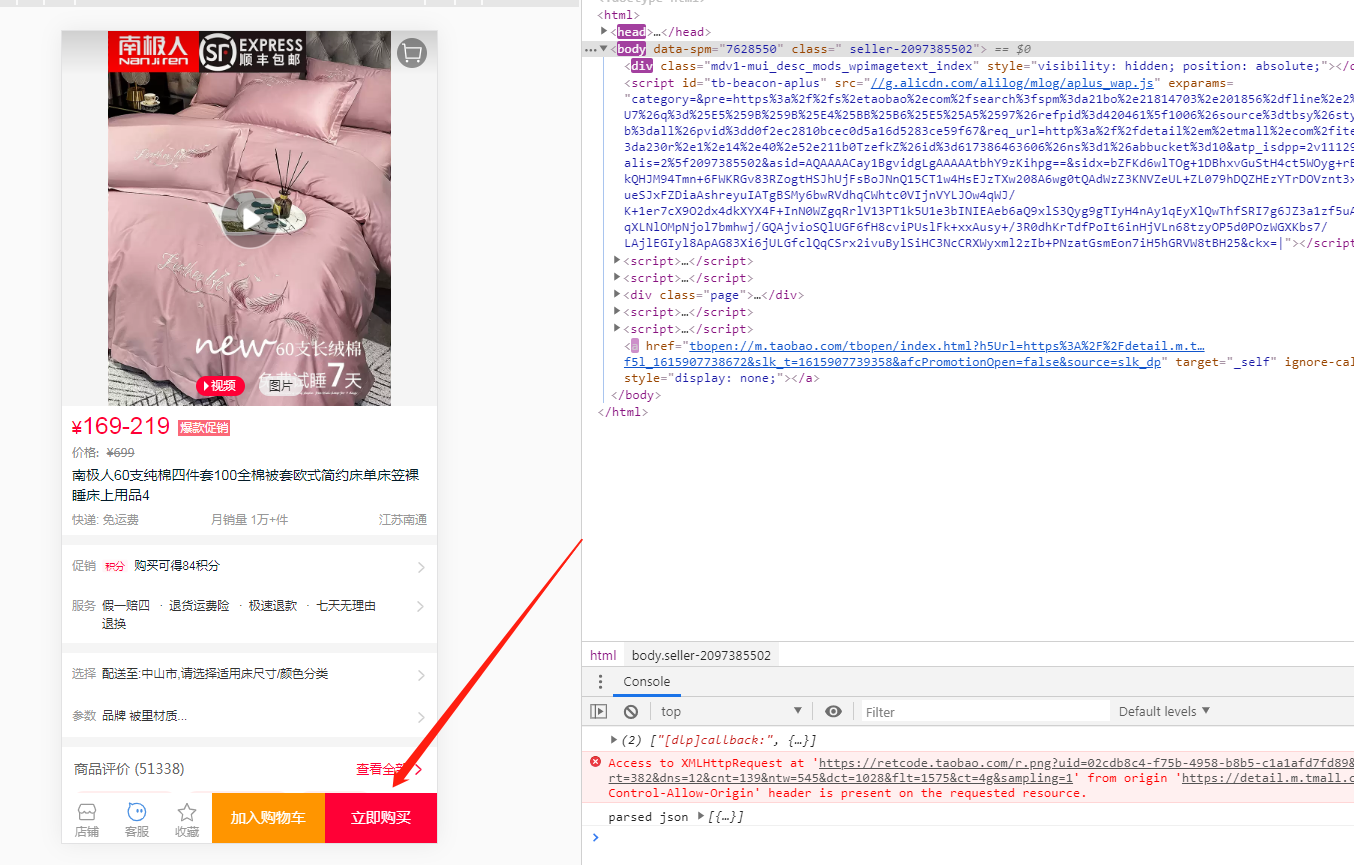Viewport: 1354px width, 865px height.
Task: Click the console prompt input line
Action: (x=975, y=837)
